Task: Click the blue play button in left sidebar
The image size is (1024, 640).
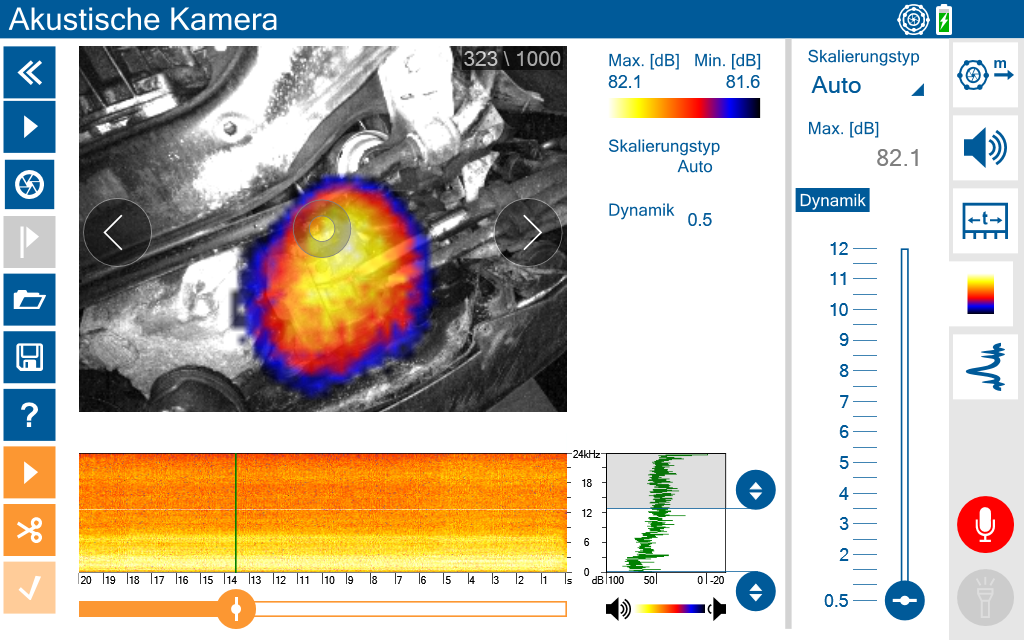Action: point(29,127)
